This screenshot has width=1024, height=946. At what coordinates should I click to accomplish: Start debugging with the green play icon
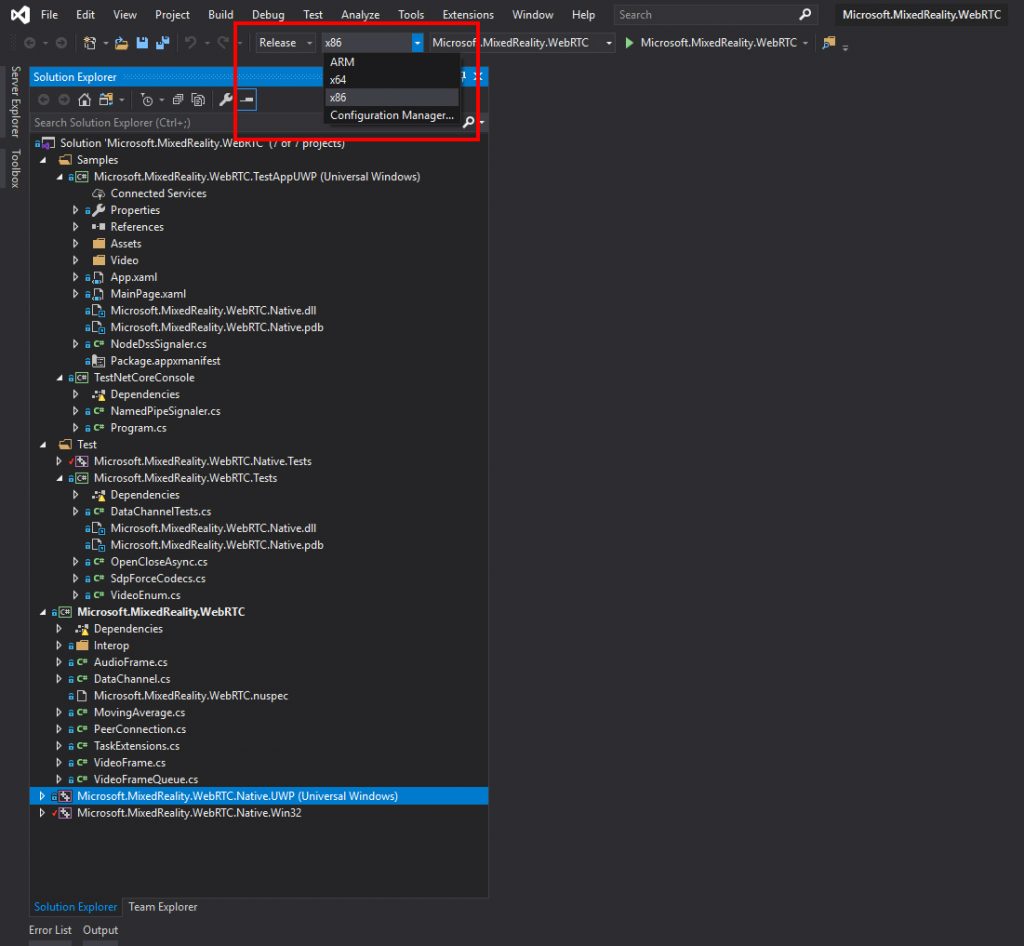pos(629,42)
